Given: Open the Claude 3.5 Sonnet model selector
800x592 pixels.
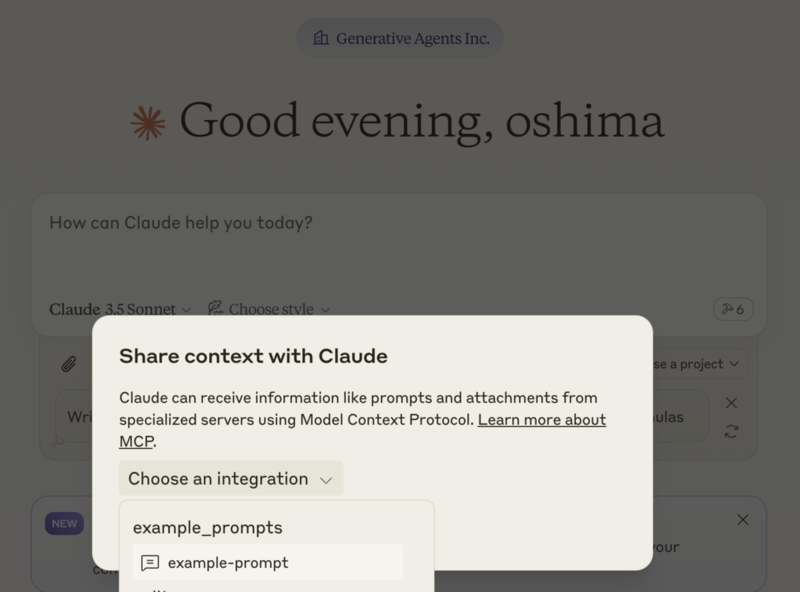Looking at the screenshot, I should [x=120, y=309].
